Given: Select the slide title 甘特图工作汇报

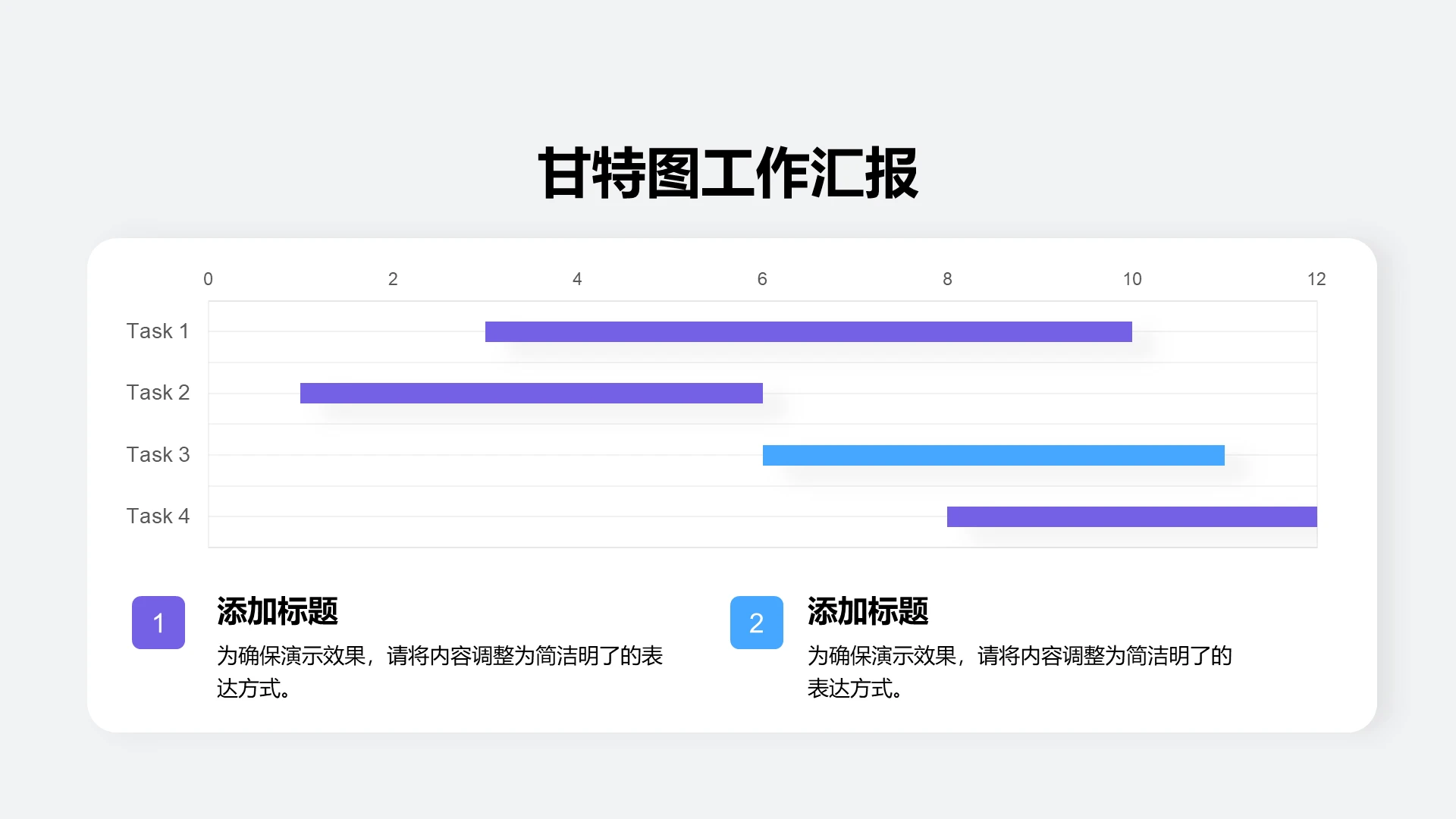Looking at the screenshot, I should (728, 174).
